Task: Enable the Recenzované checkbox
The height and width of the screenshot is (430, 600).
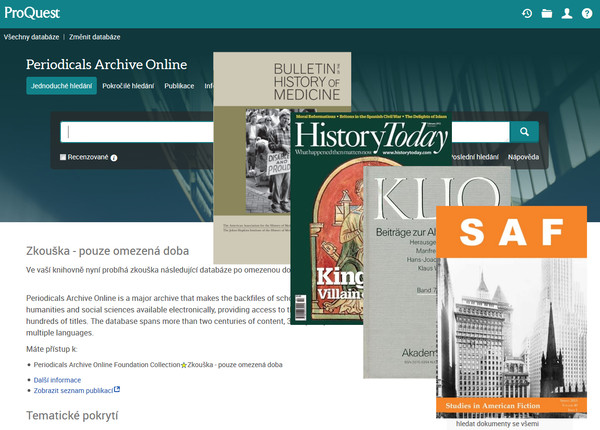Action: [63, 157]
